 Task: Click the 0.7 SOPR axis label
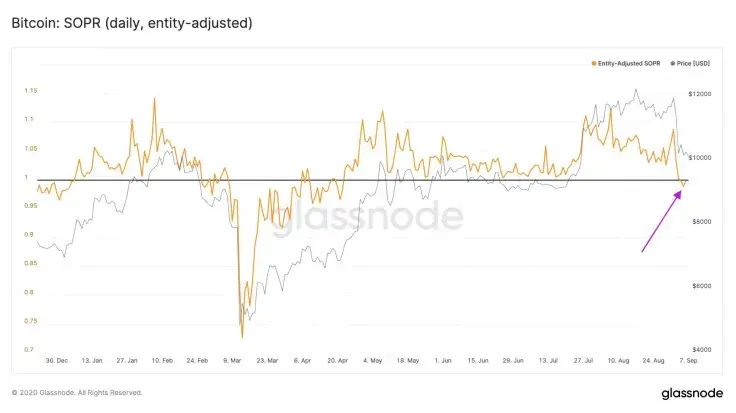point(29,349)
